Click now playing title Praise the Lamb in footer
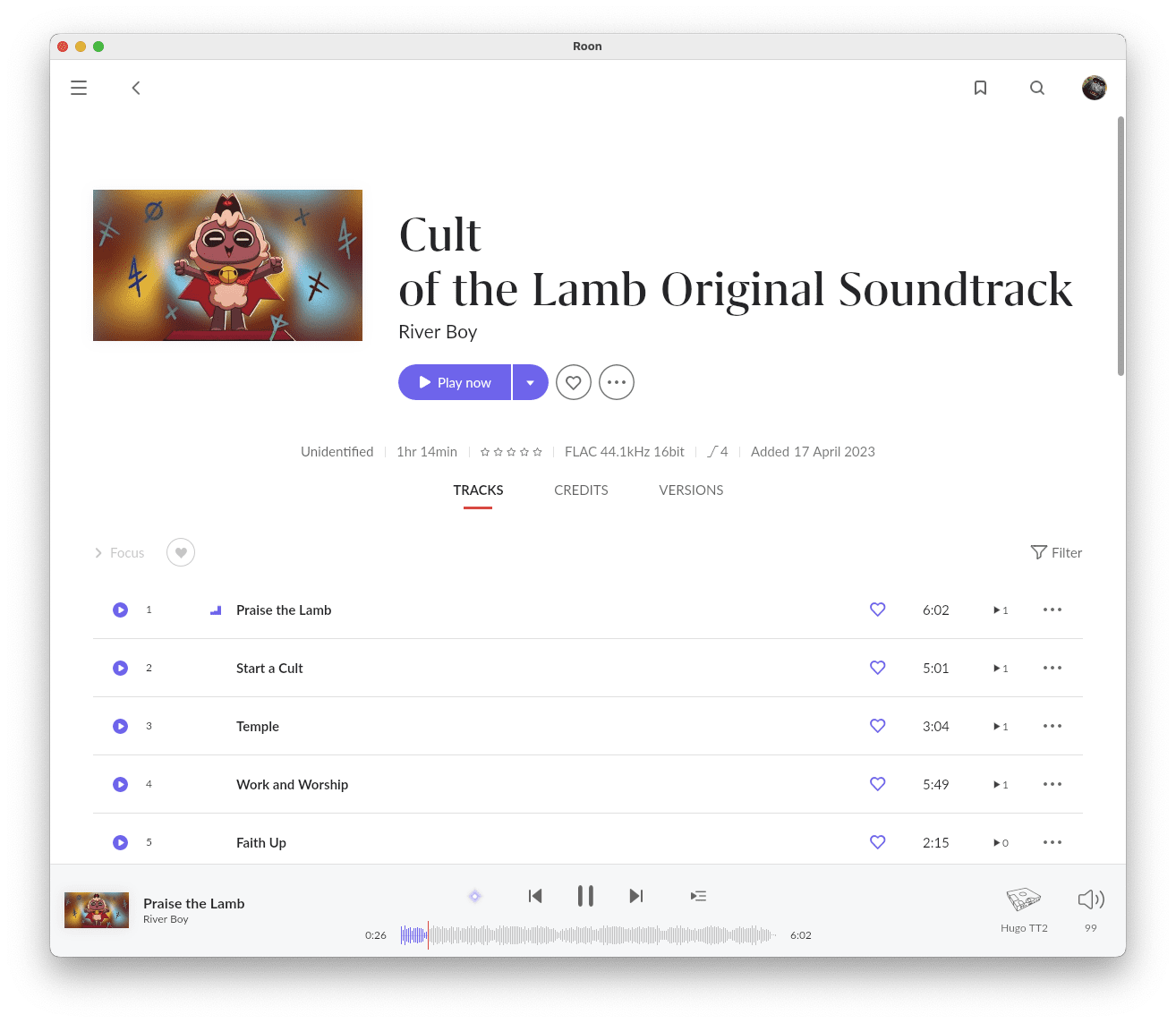This screenshot has height=1023, width=1176. pyautogui.click(x=193, y=904)
